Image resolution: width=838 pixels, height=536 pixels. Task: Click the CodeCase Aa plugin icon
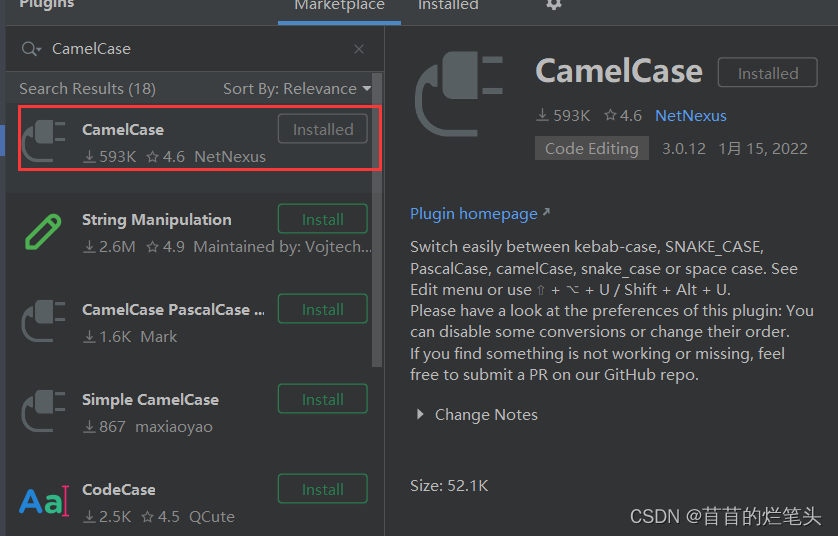pyautogui.click(x=45, y=501)
